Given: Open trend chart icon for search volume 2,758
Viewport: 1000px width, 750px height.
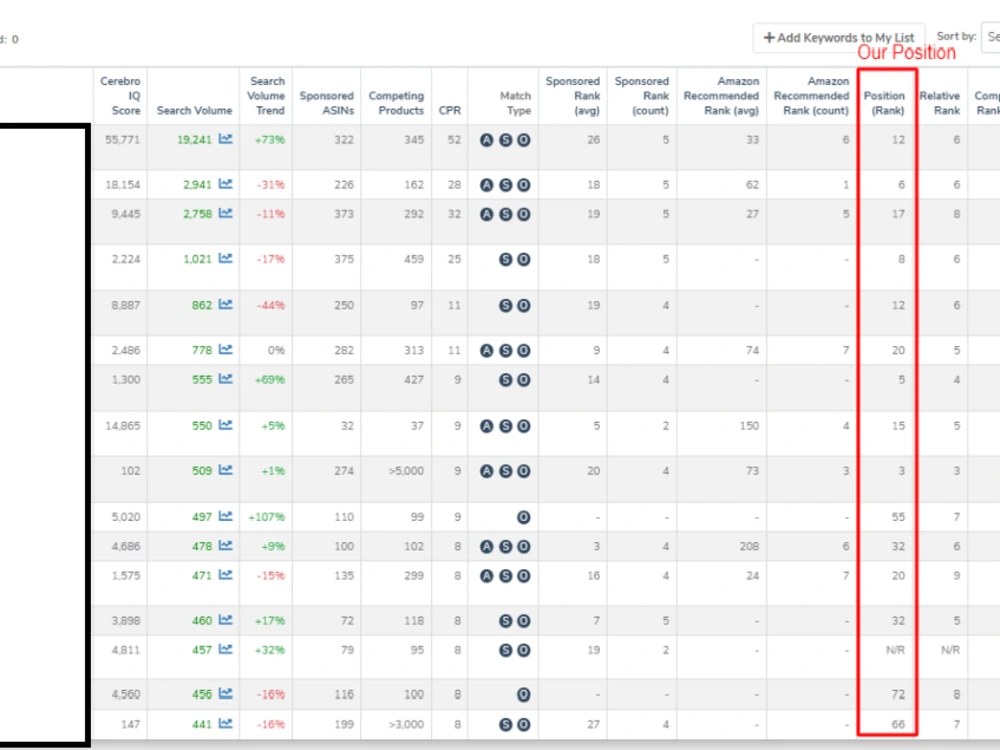Looking at the screenshot, I should click(226, 214).
